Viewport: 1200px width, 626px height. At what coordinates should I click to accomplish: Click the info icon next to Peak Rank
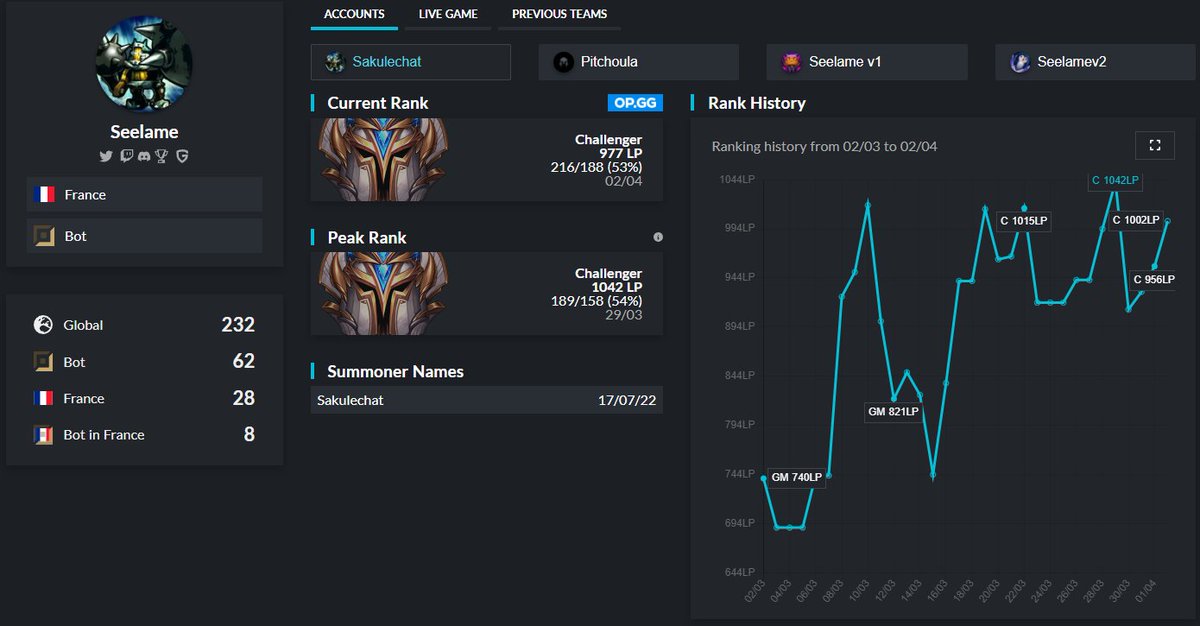click(657, 237)
